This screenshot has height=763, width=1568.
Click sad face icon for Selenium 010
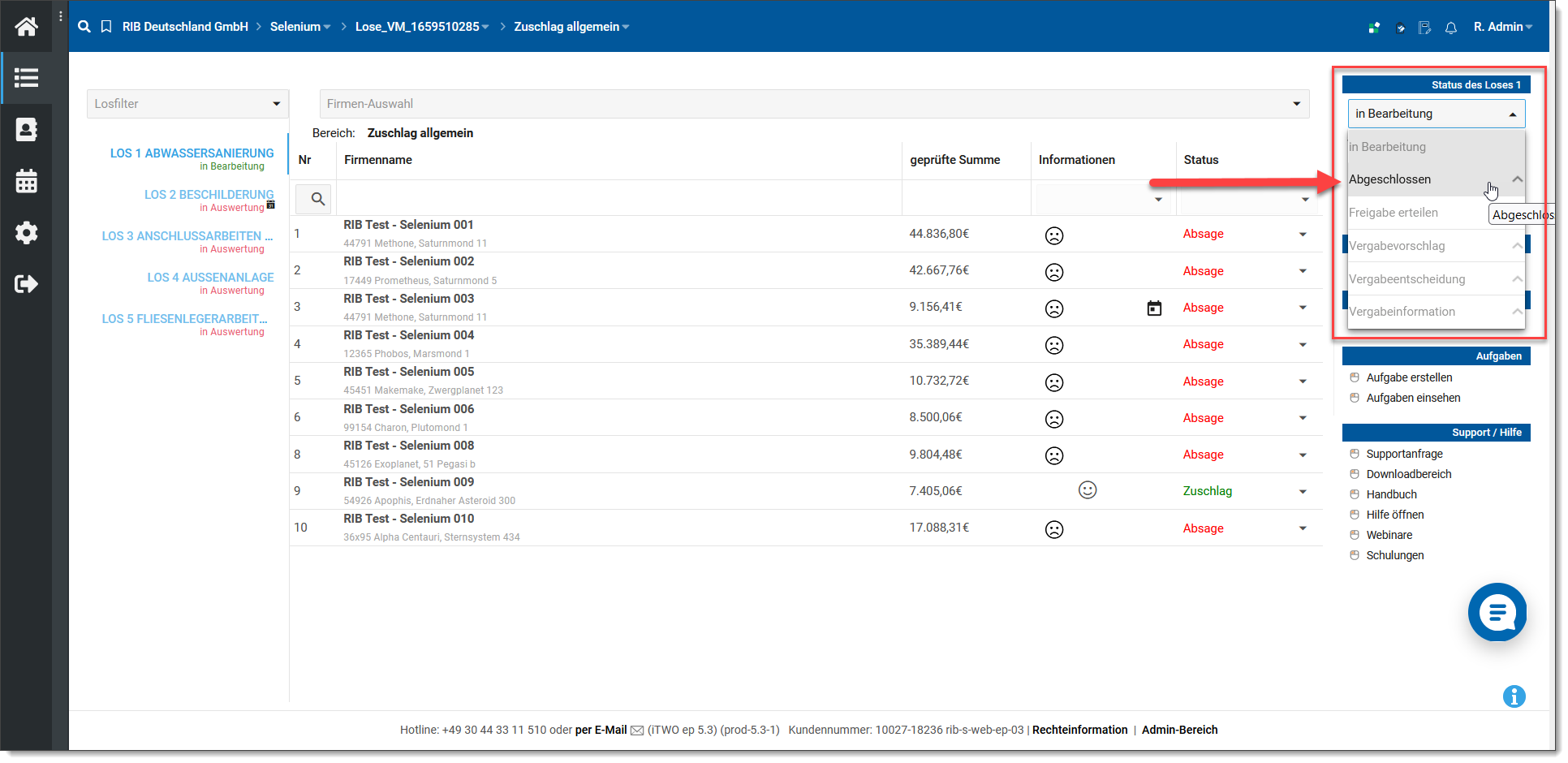[1054, 529]
